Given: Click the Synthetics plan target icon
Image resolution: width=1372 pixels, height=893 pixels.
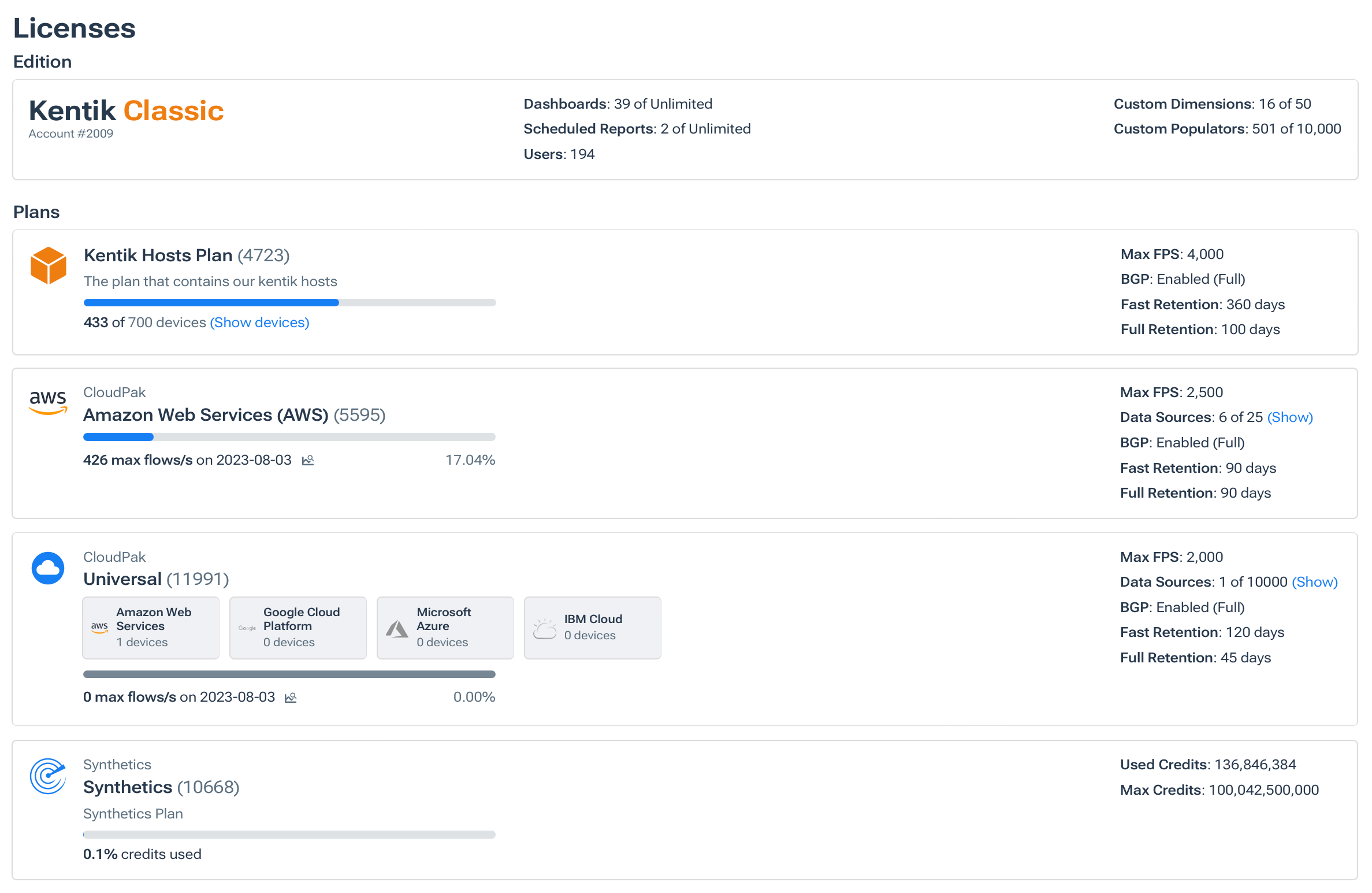Looking at the screenshot, I should point(47,776).
